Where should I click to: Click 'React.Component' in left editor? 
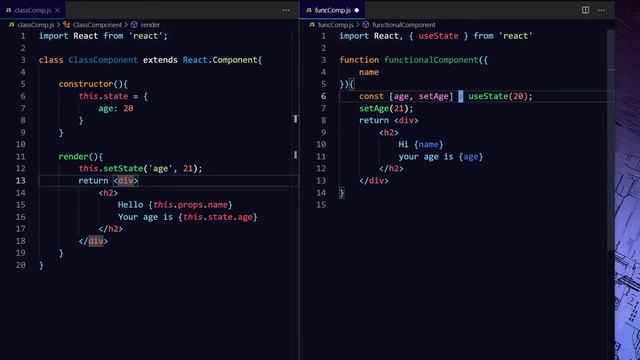220,60
